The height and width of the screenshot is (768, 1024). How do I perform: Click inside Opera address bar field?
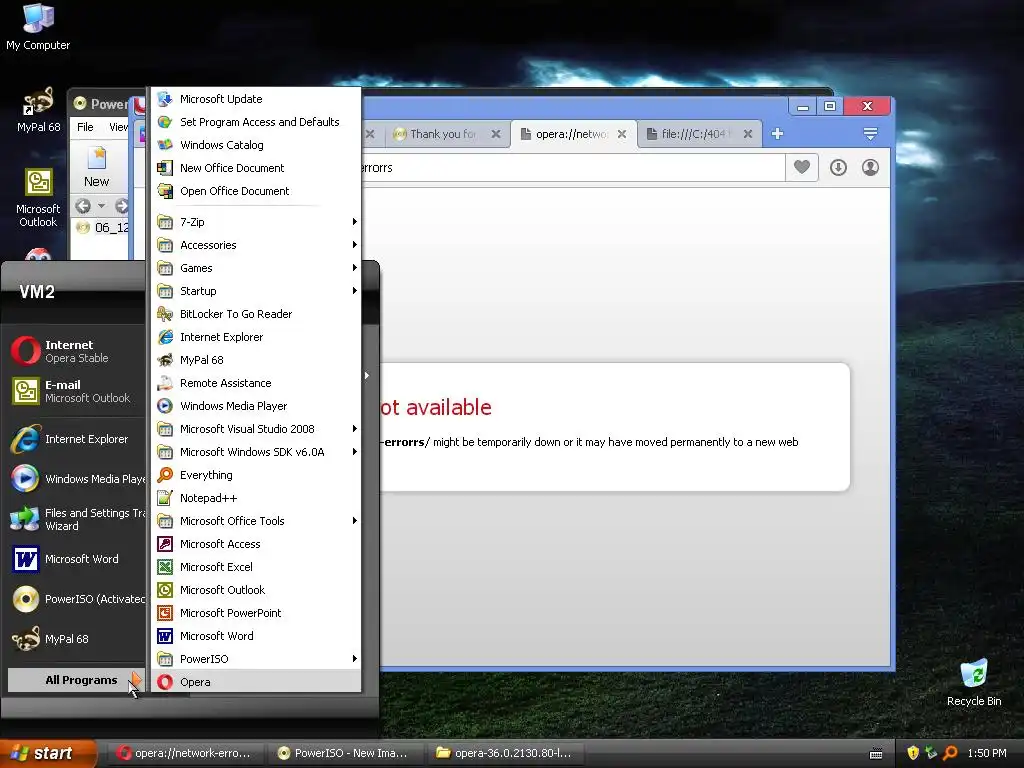(573, 168)
